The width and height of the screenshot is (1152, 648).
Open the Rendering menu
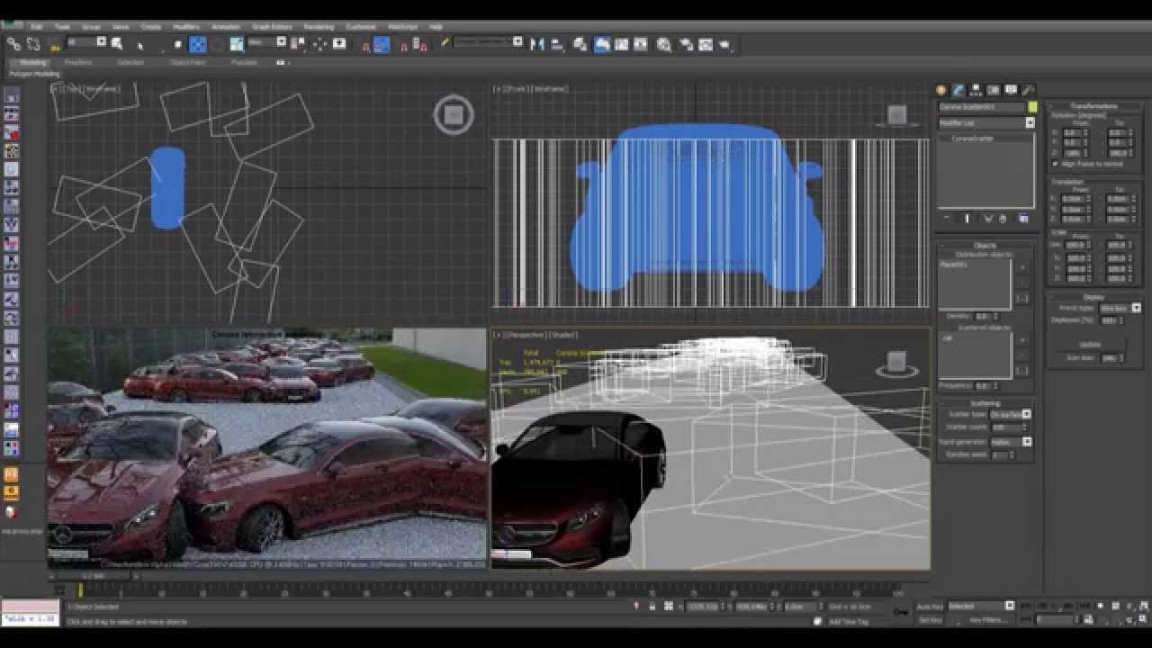318,27
